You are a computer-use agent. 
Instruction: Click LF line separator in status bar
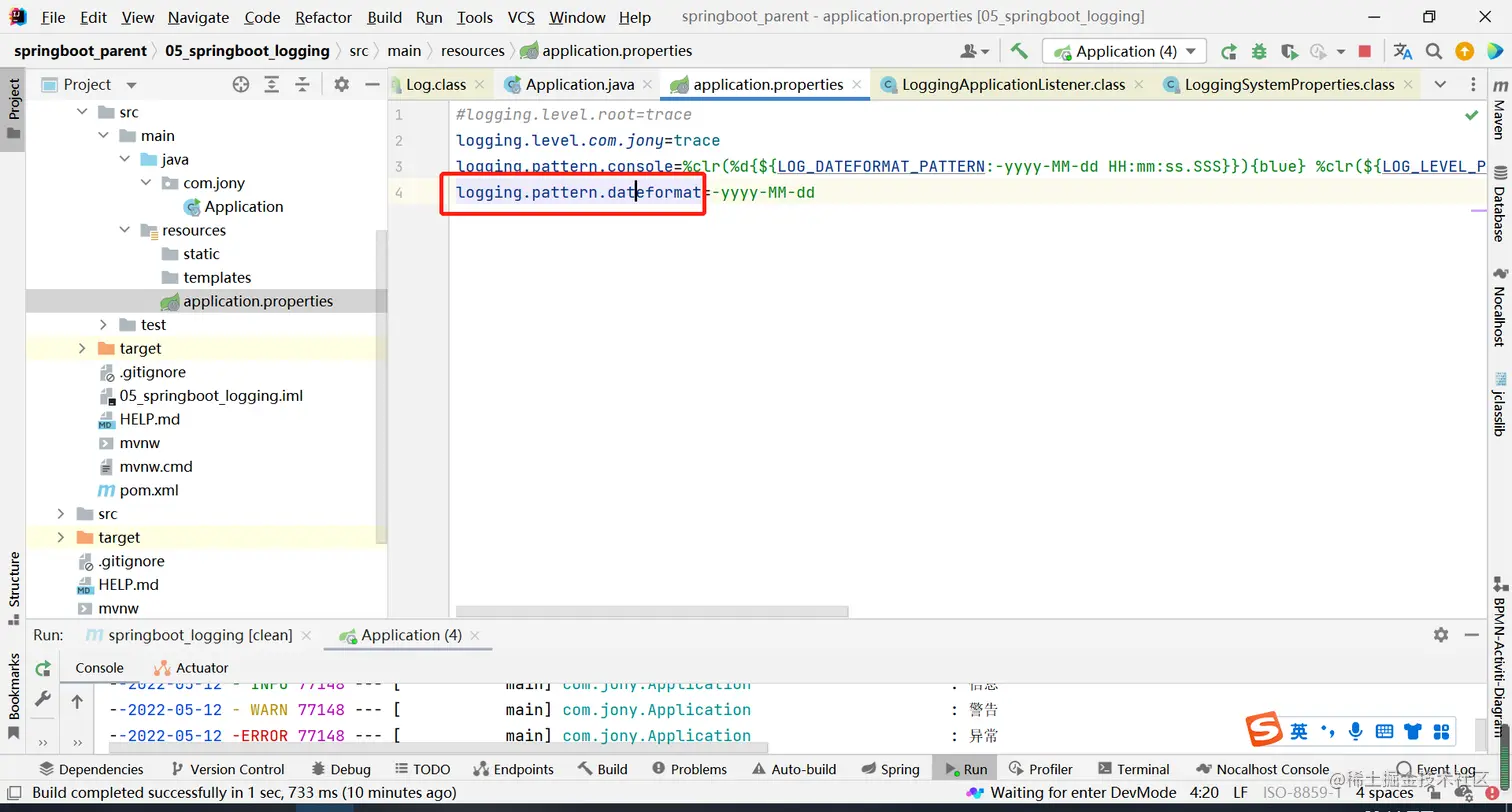click(x=1241, y=793)
